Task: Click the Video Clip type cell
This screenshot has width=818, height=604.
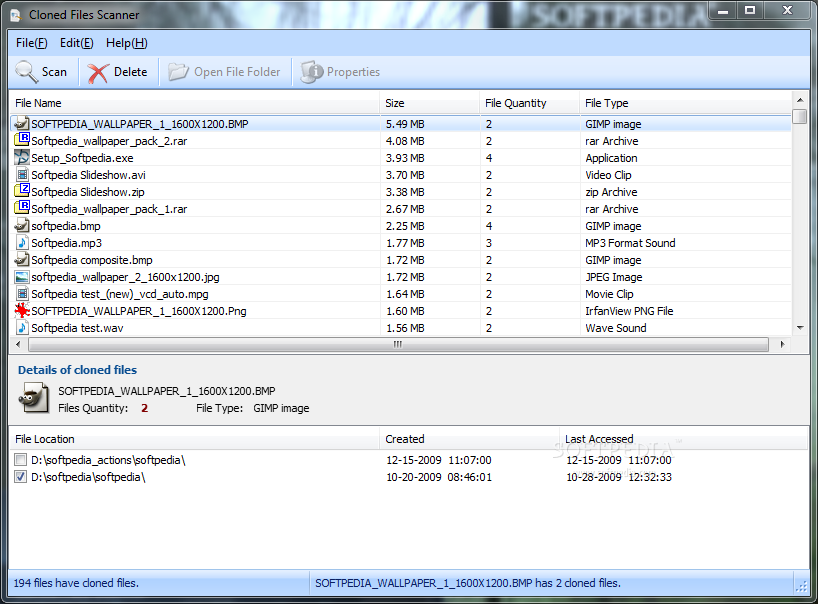Action: (608, 175)
